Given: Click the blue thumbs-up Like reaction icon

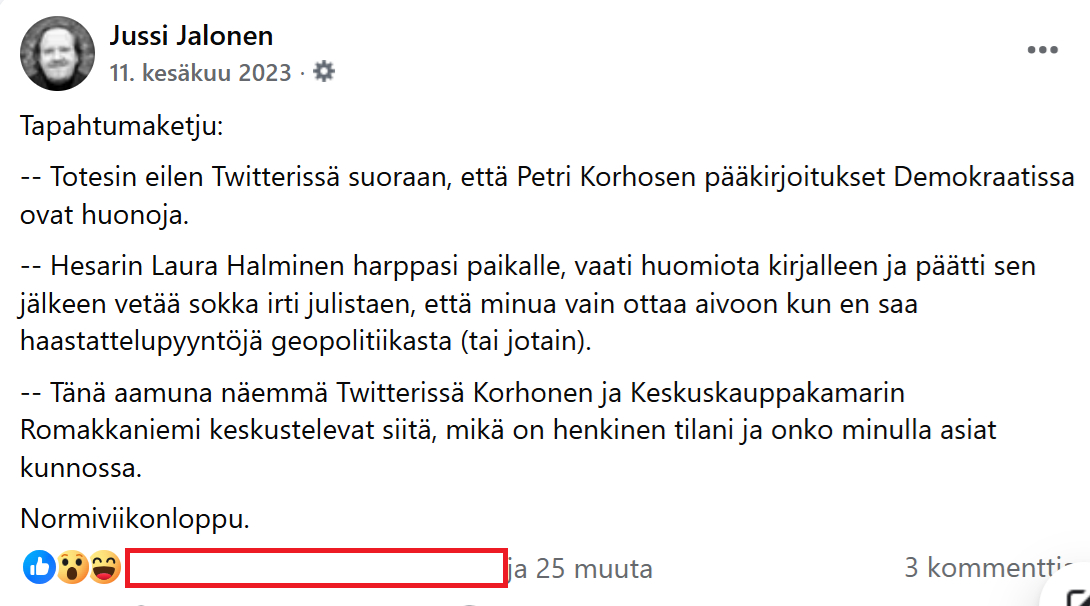Looking at the screenshot, I should [x=39, y=569].
